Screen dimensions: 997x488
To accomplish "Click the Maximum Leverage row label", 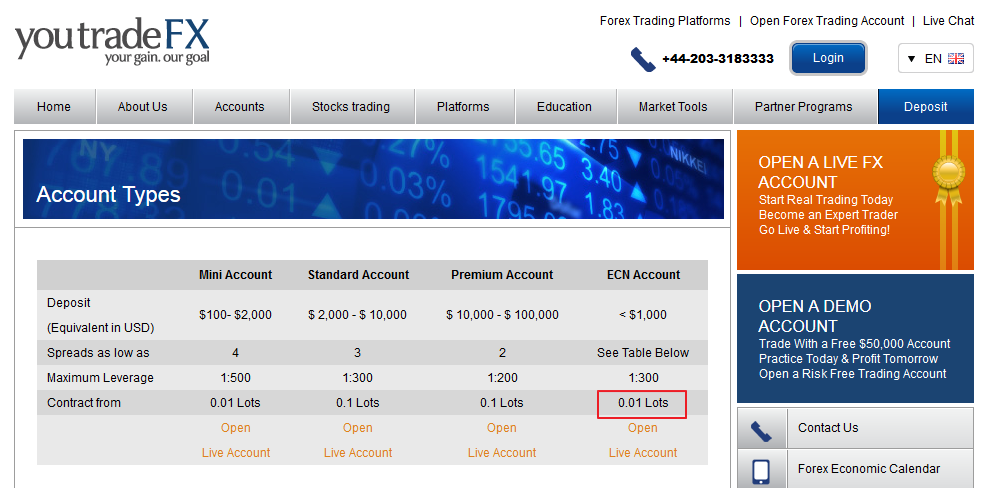I will 100,378.
